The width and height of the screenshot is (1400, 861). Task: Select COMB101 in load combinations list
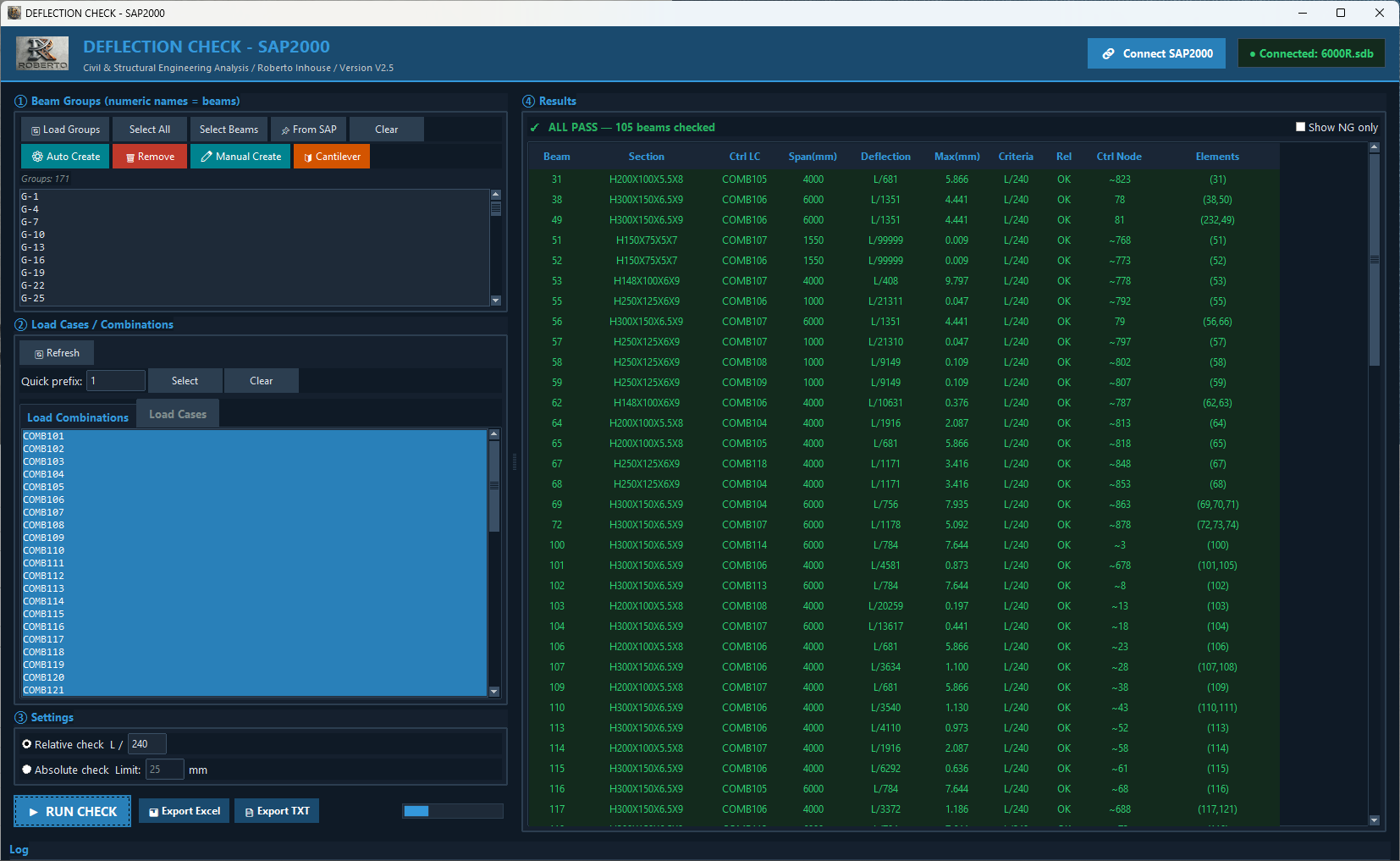[x=255, y=436]
